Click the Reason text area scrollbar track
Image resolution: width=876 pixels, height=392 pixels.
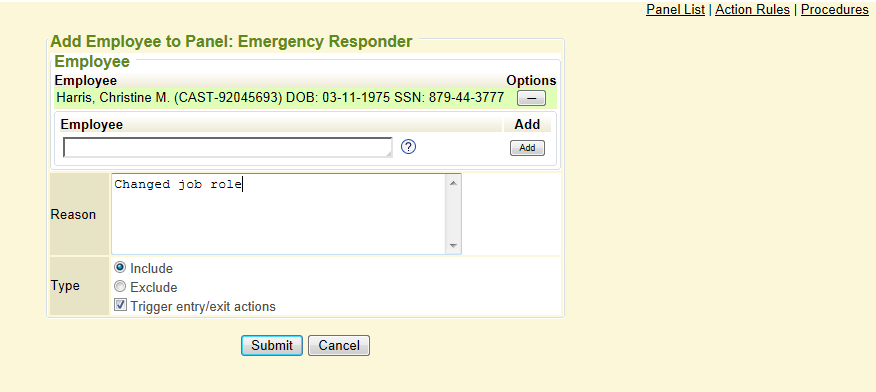[x=453, y=214]
